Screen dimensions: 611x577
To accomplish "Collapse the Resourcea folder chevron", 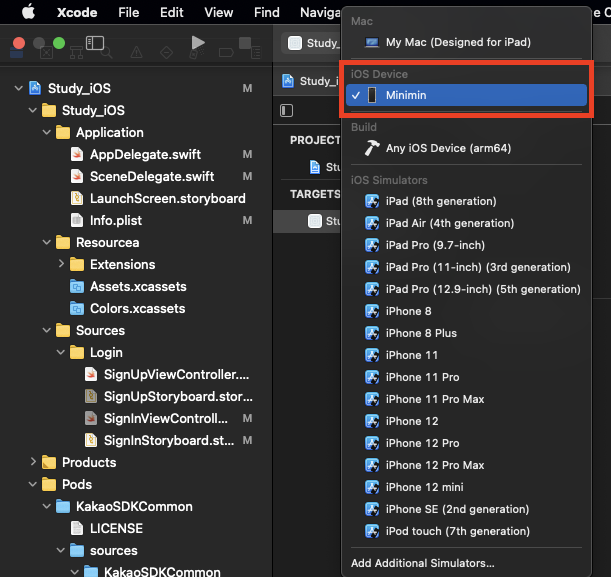I will pyautogui.click(x=47, y=242).
